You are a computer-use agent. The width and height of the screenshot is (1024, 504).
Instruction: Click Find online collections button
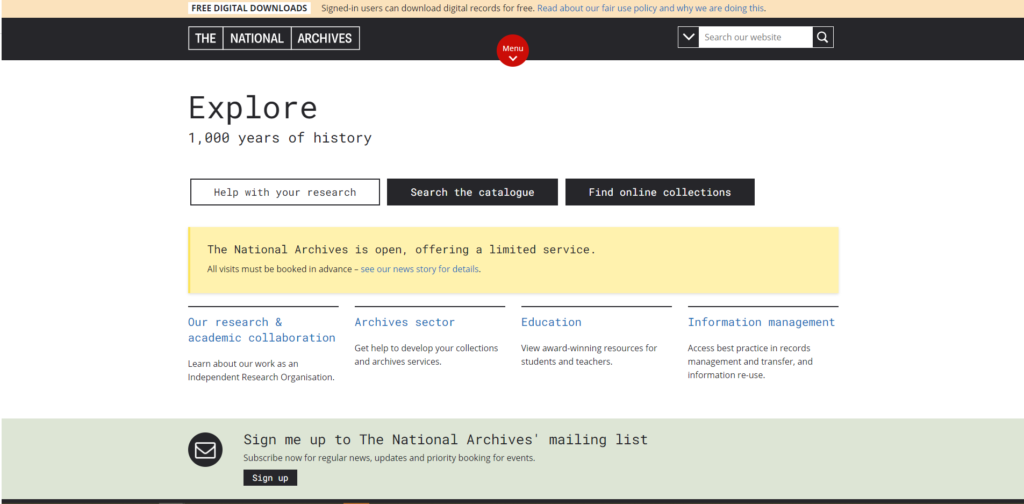coord(660,192)
